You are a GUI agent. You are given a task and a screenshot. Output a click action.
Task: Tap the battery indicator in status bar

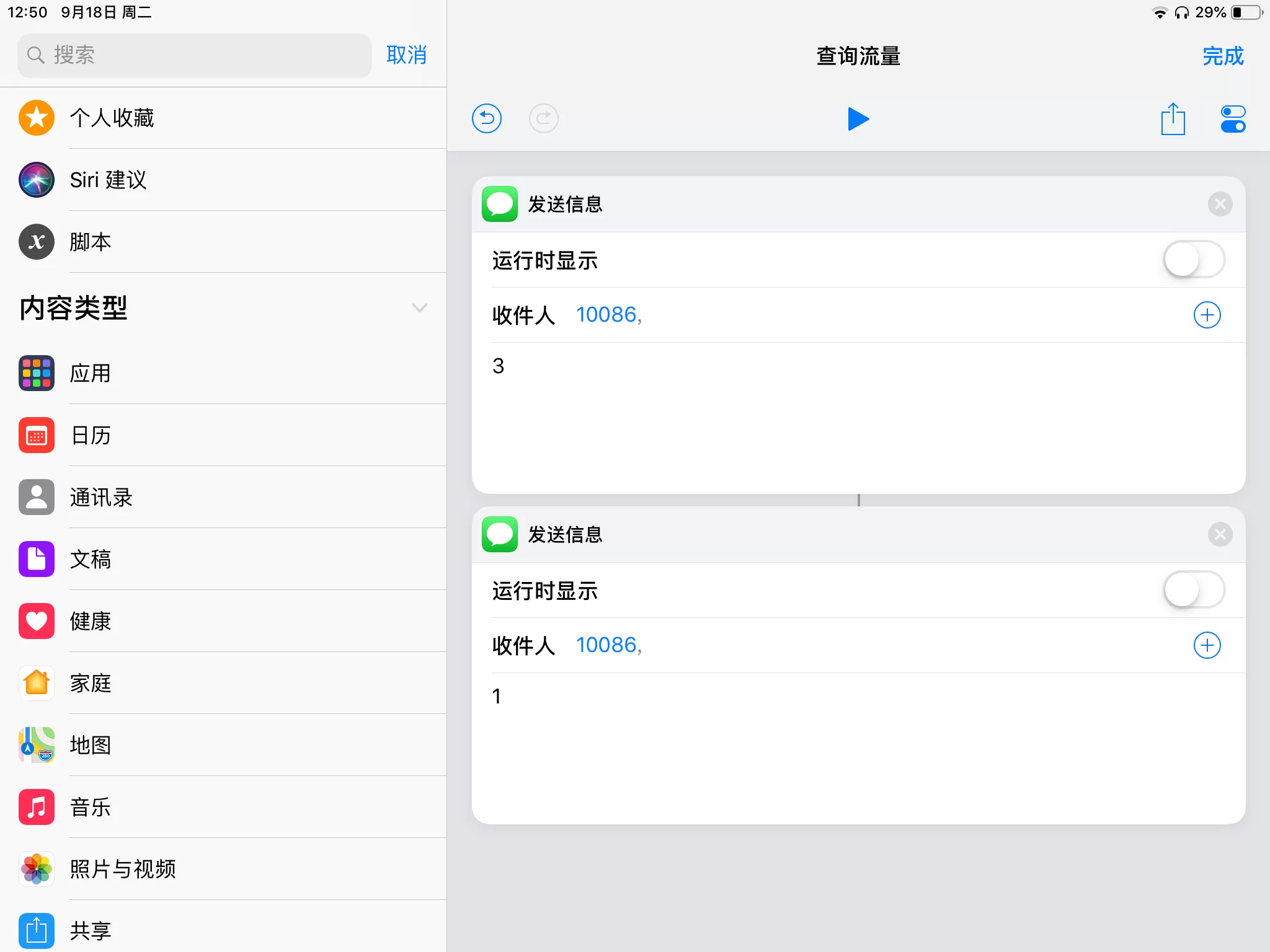pos(1248,12)
